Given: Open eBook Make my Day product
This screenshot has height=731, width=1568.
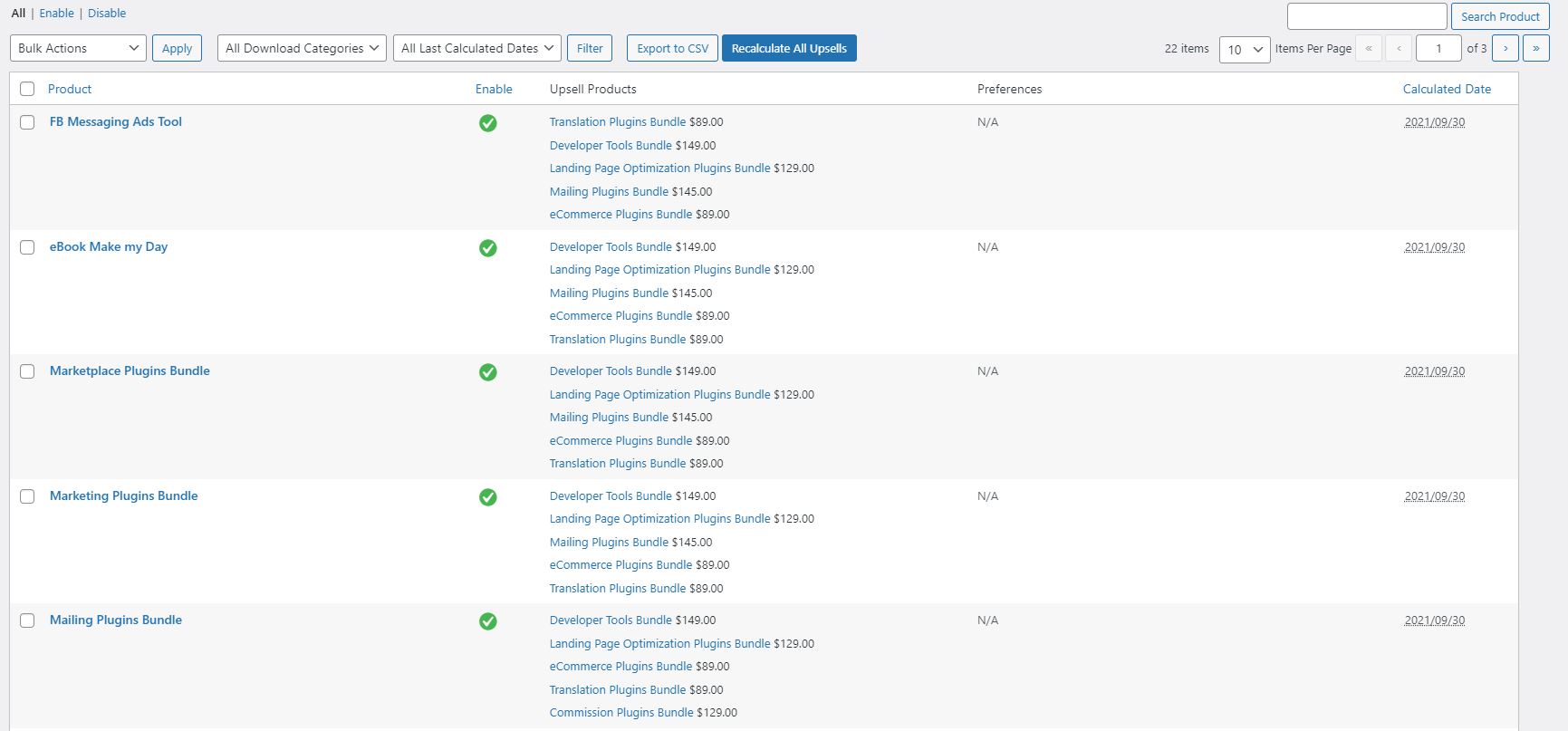Looking at the screenshot, I should tap(109, 246).
